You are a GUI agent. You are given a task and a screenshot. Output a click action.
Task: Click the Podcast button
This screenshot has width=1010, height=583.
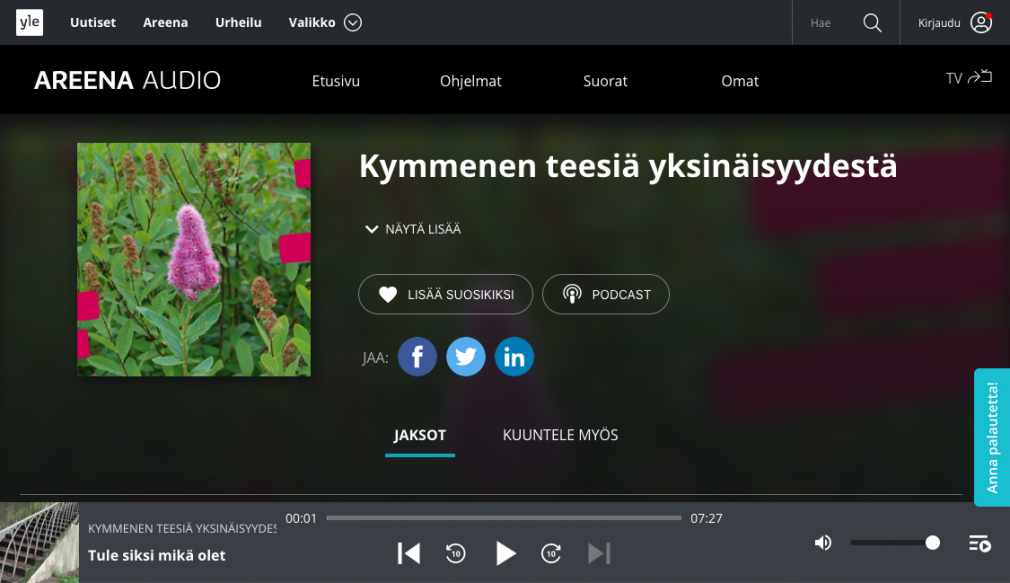tap(606, 295)
